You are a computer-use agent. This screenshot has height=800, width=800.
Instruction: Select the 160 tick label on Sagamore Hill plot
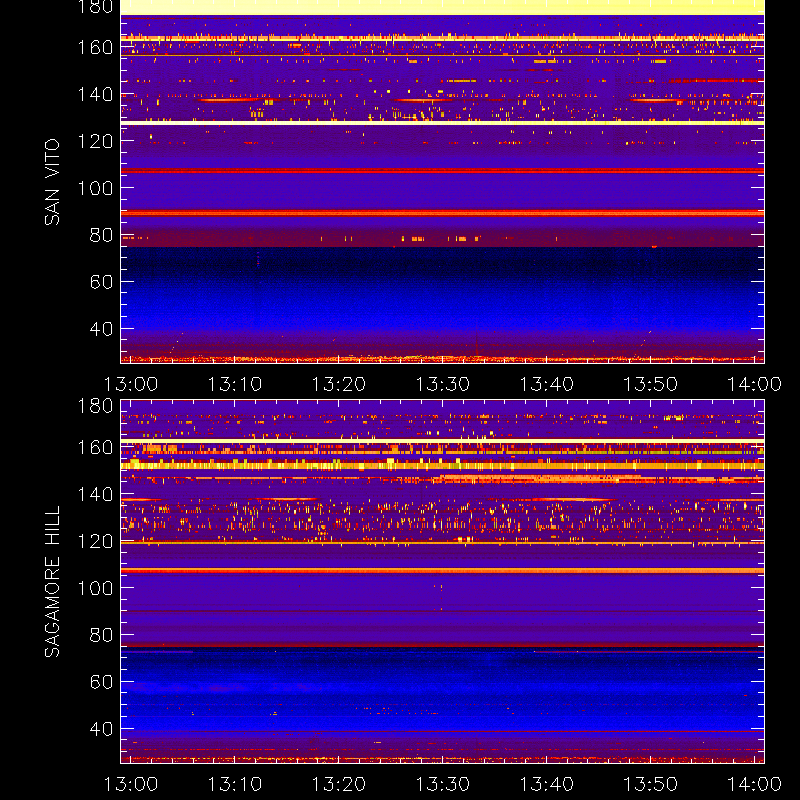[x=95, y=448]
